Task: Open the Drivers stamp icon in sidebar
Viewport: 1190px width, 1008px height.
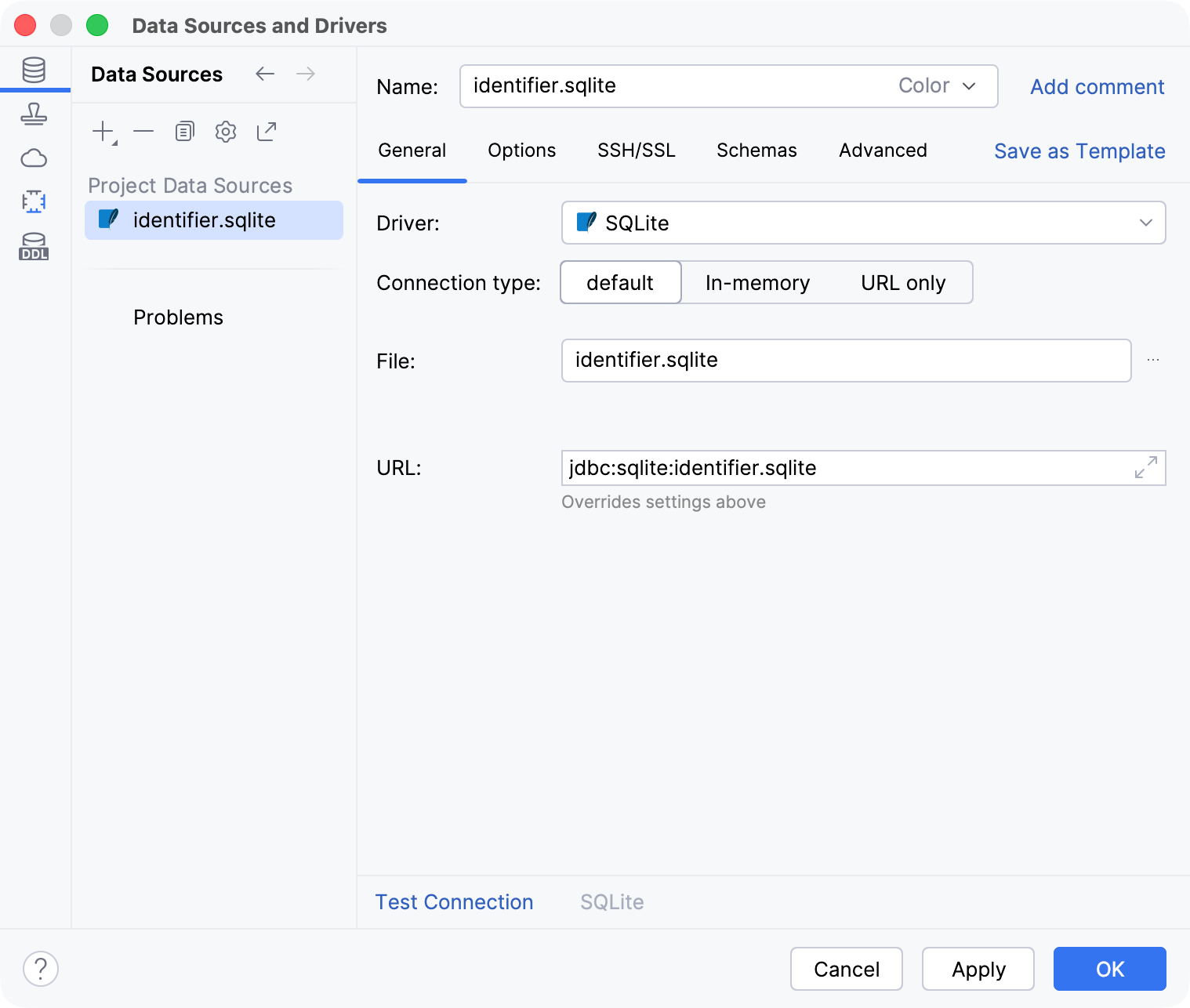Action: pos(34,114)
